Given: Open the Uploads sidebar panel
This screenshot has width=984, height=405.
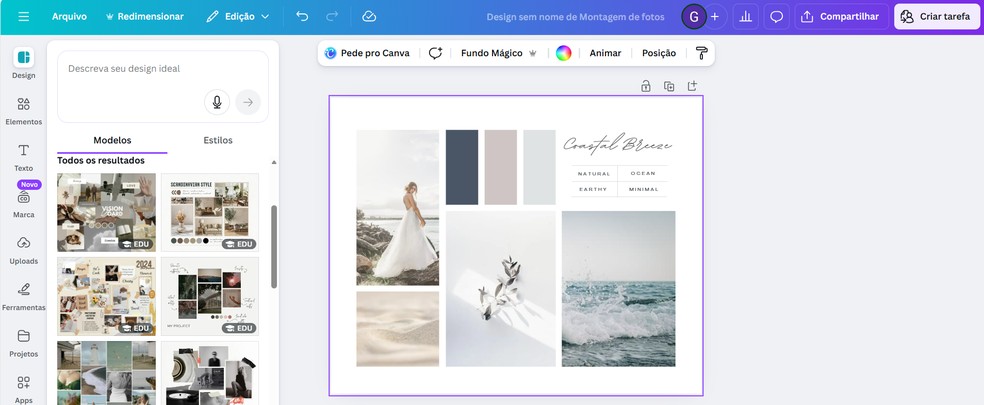Looking at the screenshot, I should 23,251.
